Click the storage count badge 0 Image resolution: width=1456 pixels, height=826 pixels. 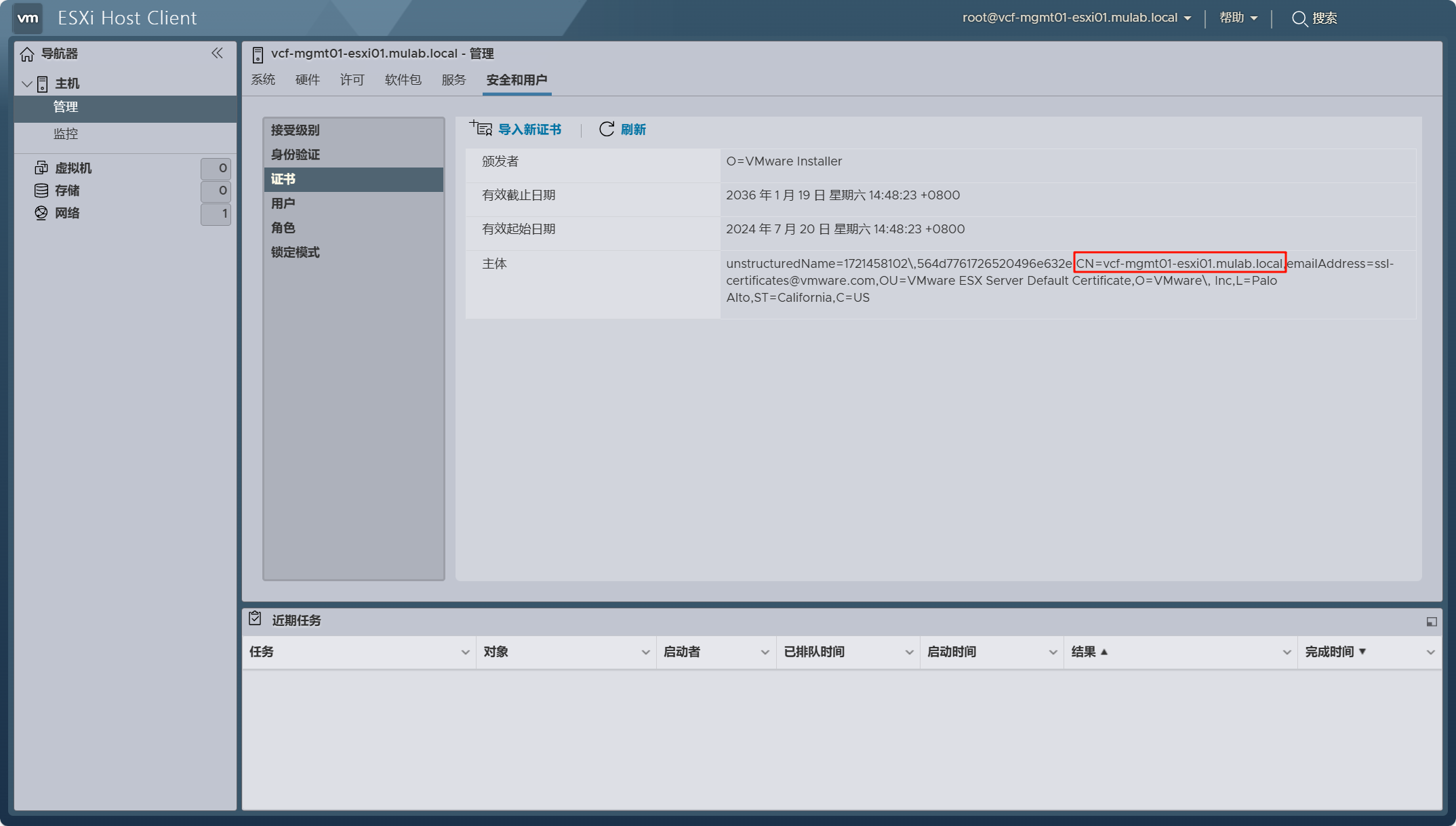point(216,191)
